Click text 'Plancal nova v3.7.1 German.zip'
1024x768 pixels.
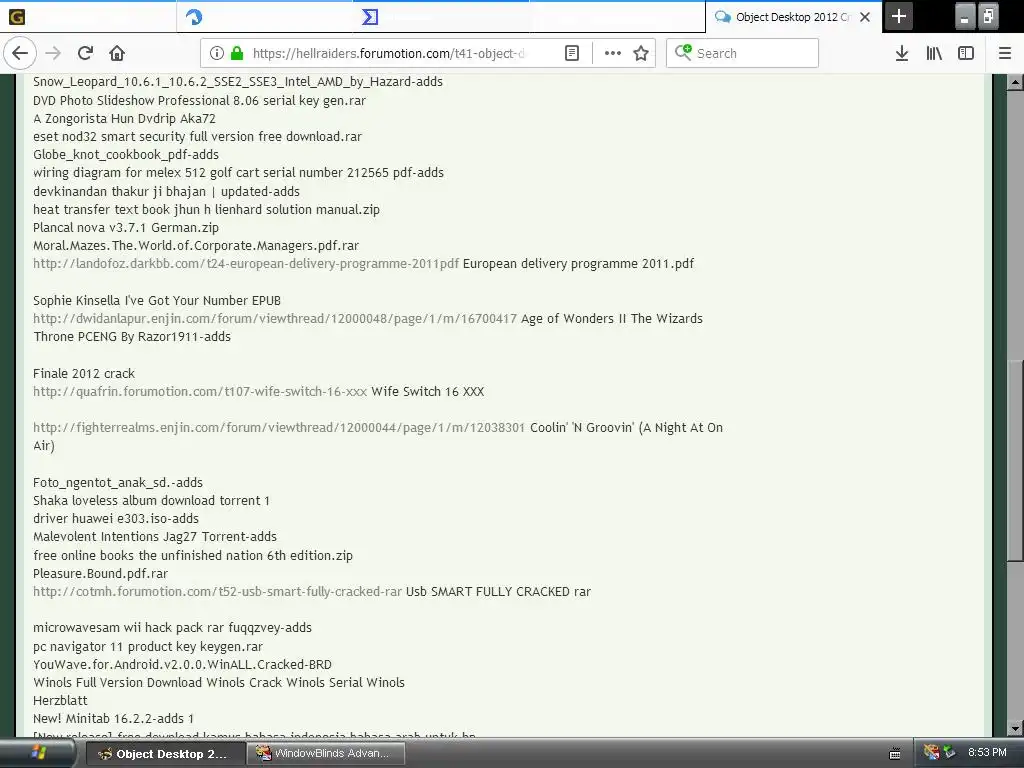click(x=126, y=228)
